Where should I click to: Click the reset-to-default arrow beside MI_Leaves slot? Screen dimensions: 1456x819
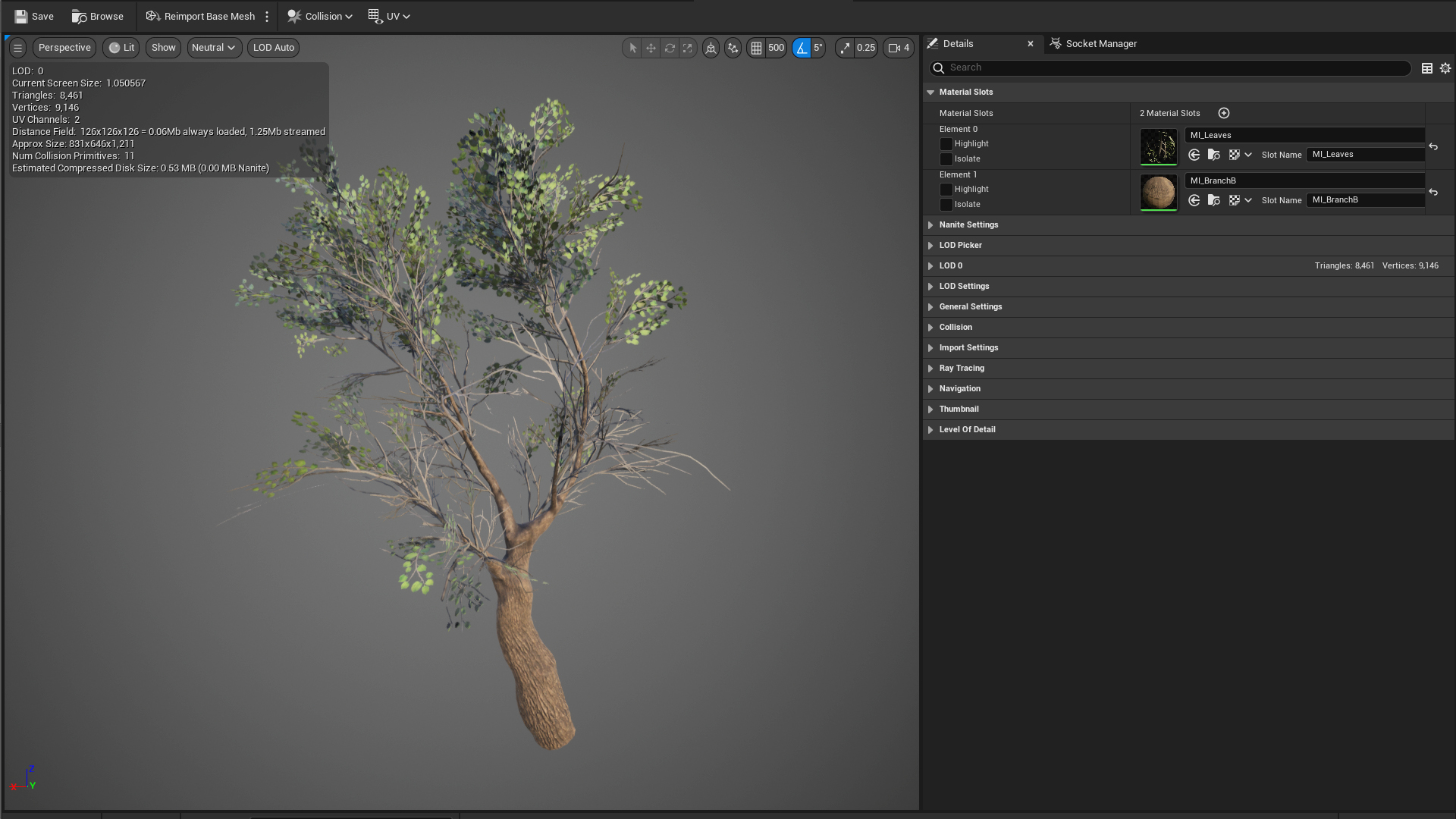[1435, 146]
